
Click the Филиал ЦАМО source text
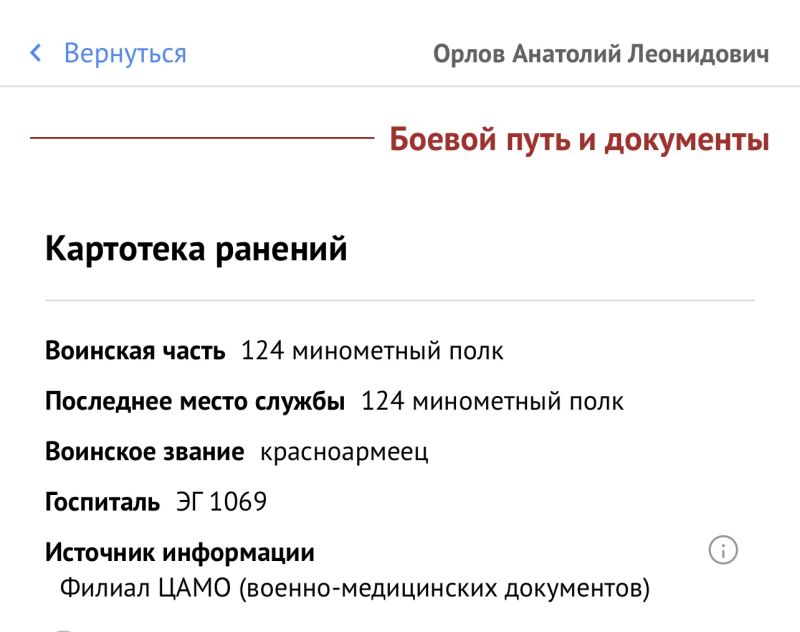[355, 588]
